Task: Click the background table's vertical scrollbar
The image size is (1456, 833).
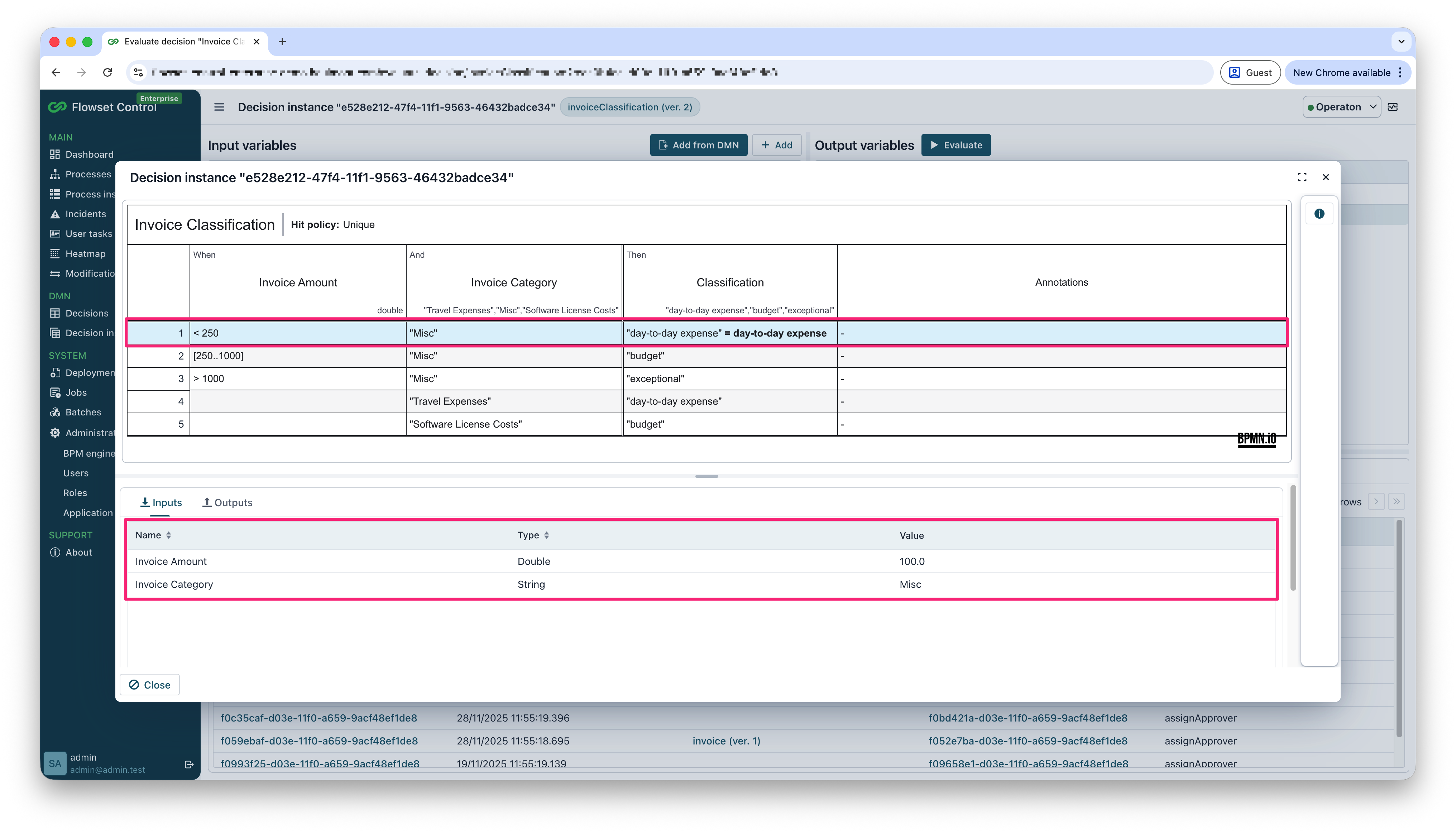Action: [x=1399, y=628]
